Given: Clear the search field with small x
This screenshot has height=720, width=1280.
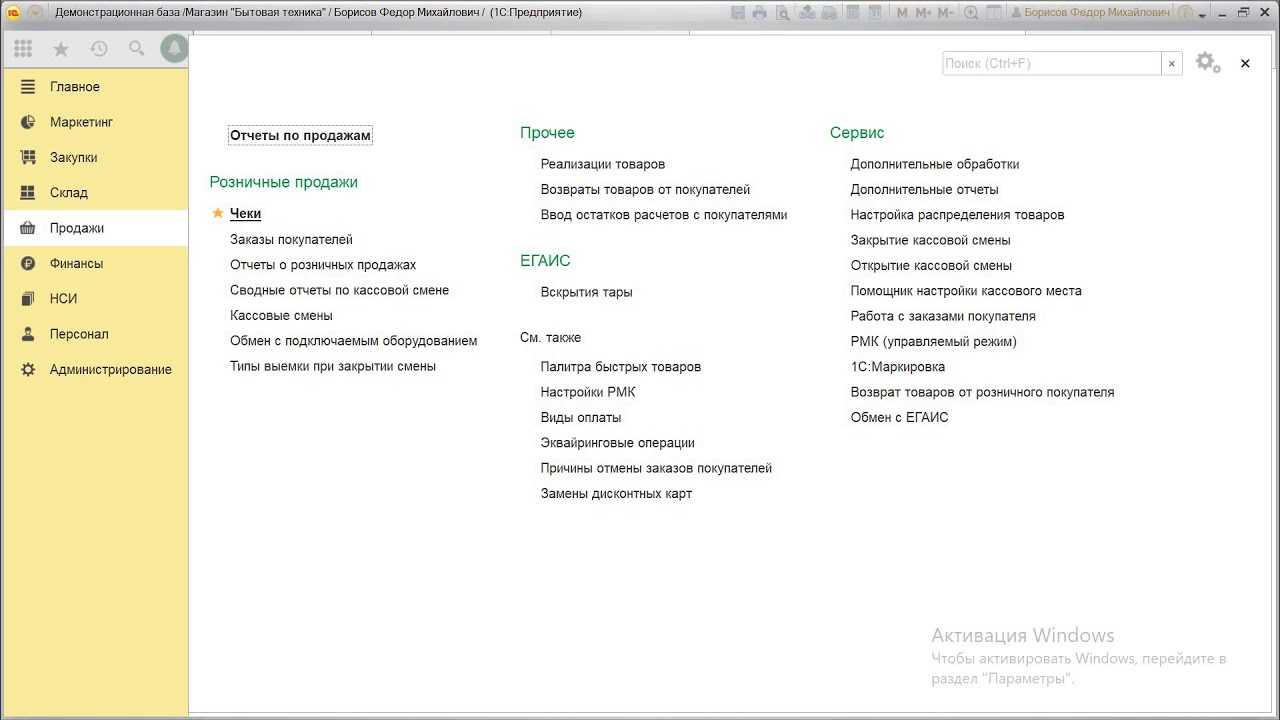Looking at the screenshot, I should click(1172, 63).
